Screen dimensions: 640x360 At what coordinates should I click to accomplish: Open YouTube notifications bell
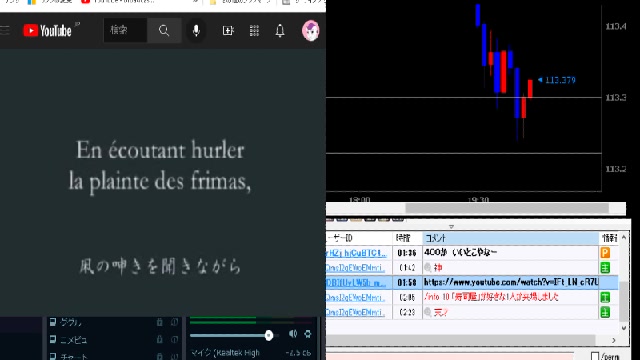tap(280, 31)
